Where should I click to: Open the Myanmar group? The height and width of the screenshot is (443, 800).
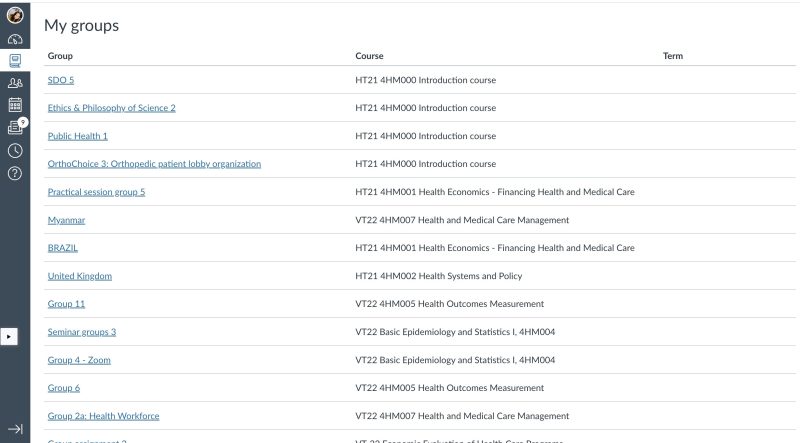(66, 220)
